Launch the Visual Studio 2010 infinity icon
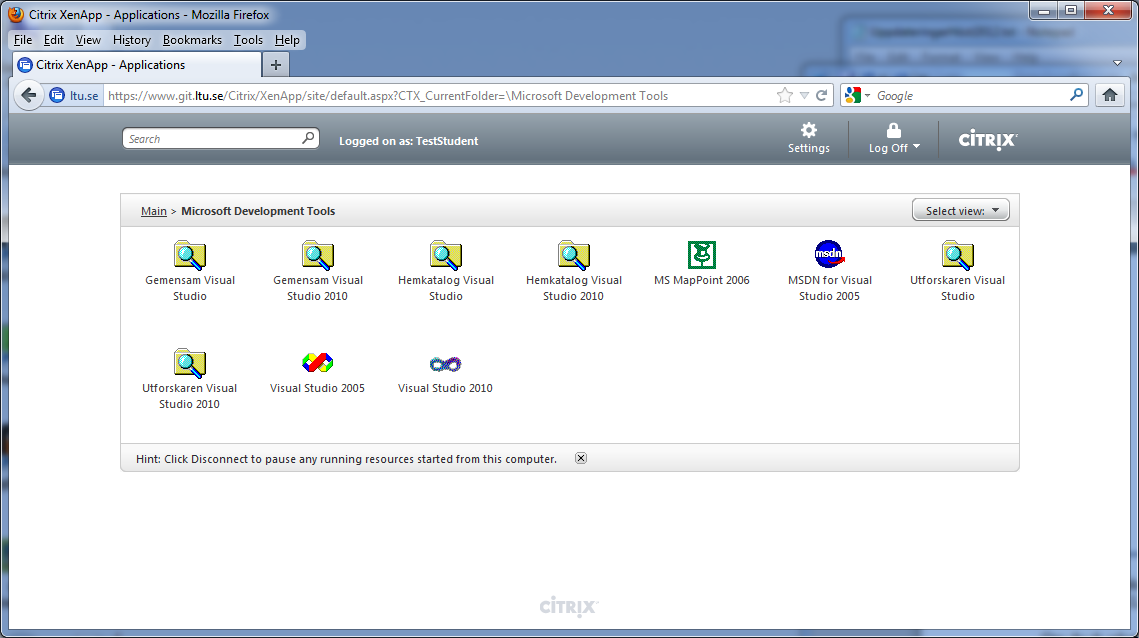The height and width of the screenshot is (638, 1139). click(445, 363)
